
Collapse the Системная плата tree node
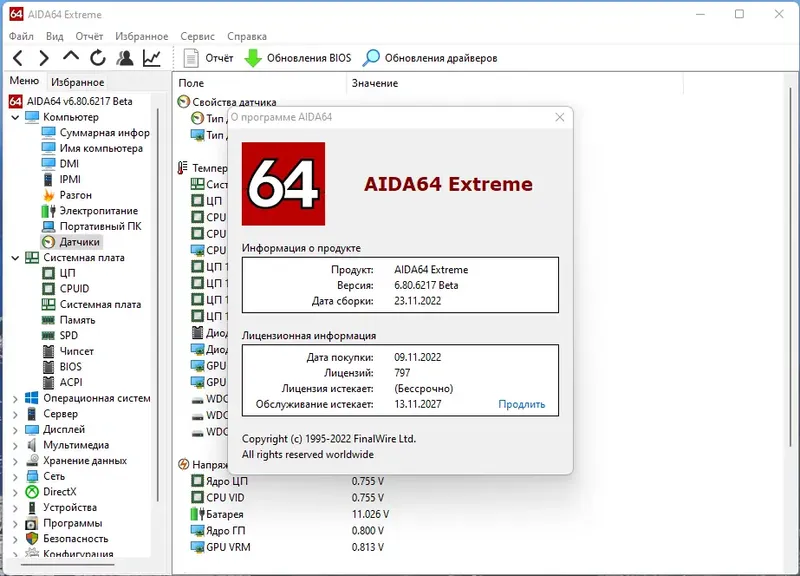point(15,258)
